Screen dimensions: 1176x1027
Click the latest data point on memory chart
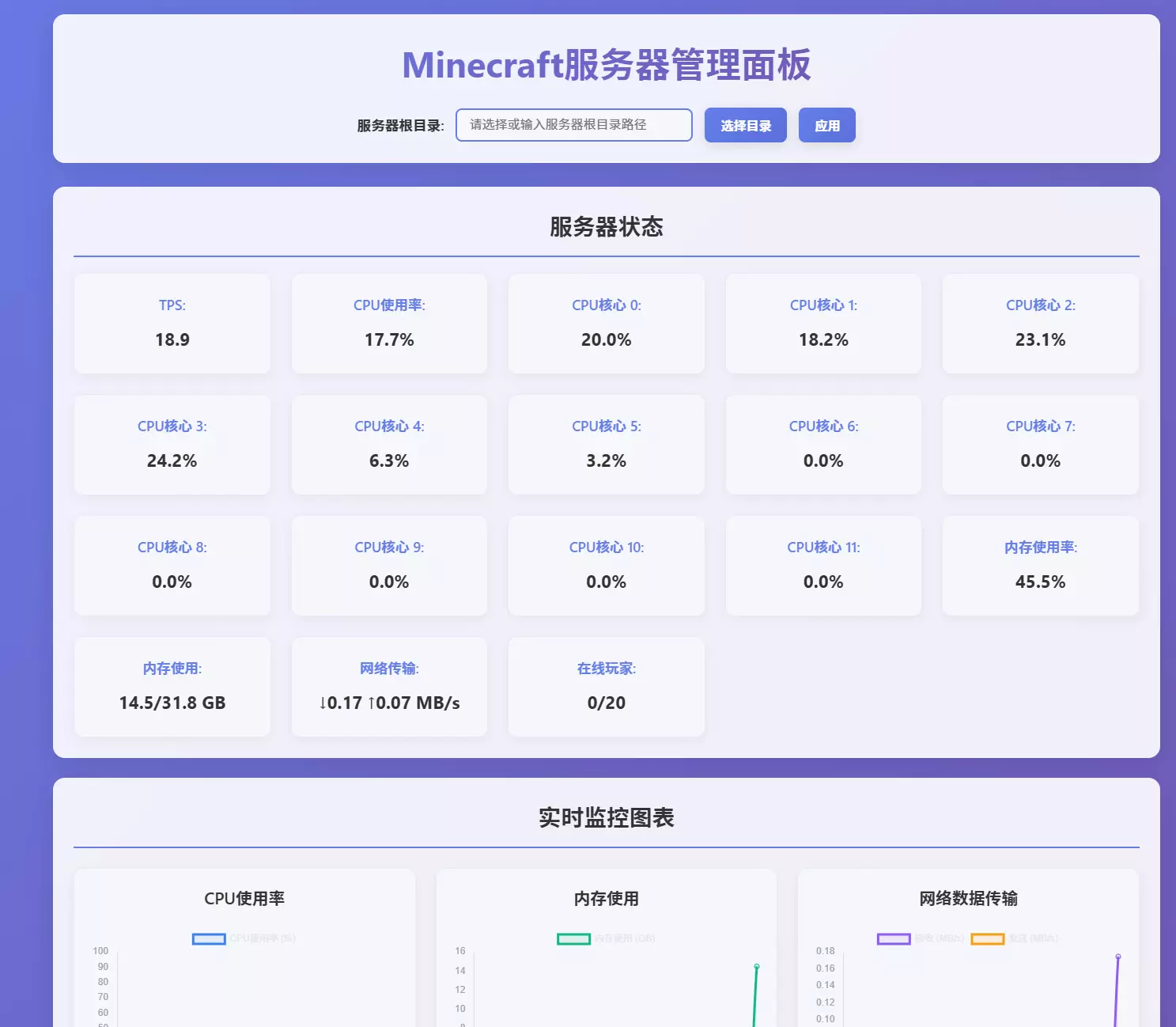coord(757,966)
